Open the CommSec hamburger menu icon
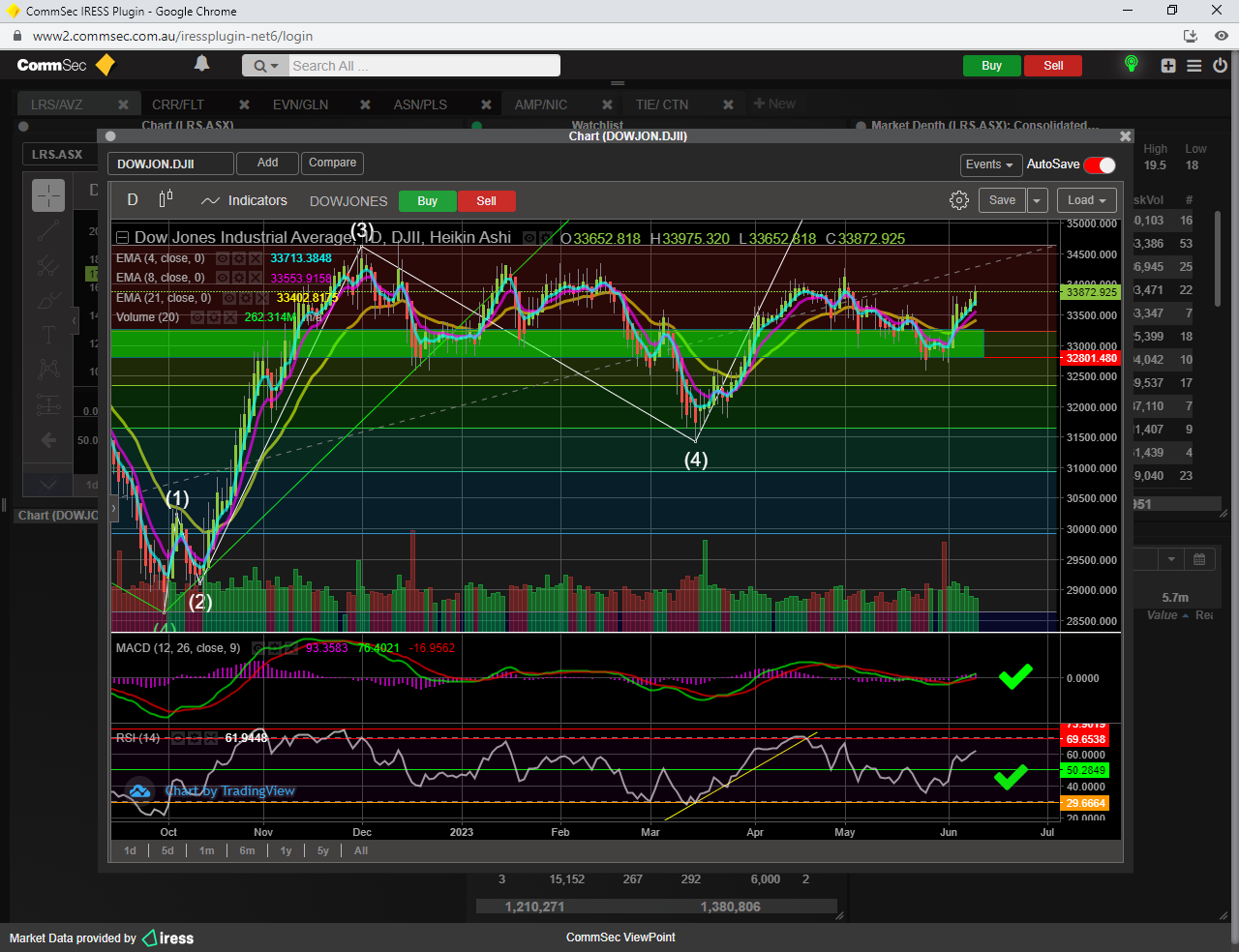Viewport: 1239px width, 952px height. coord(1194,66)
